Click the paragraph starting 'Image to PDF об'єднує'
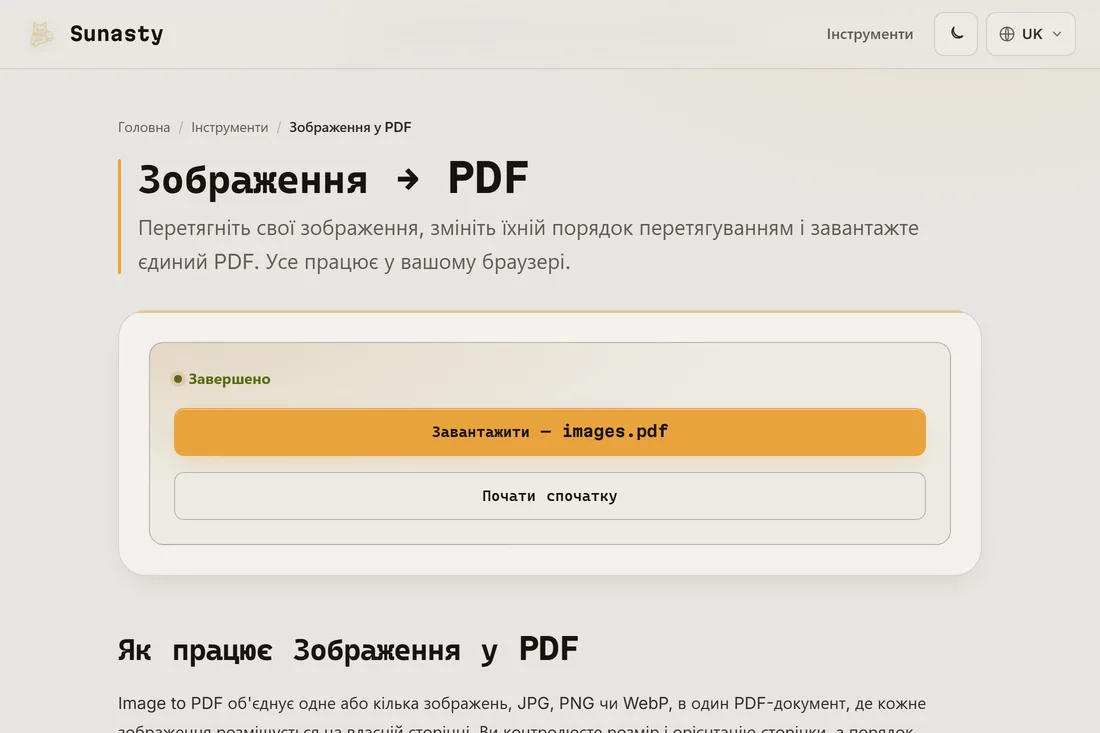The width and height of the screenshot is (1100, 733). [522, 715]
